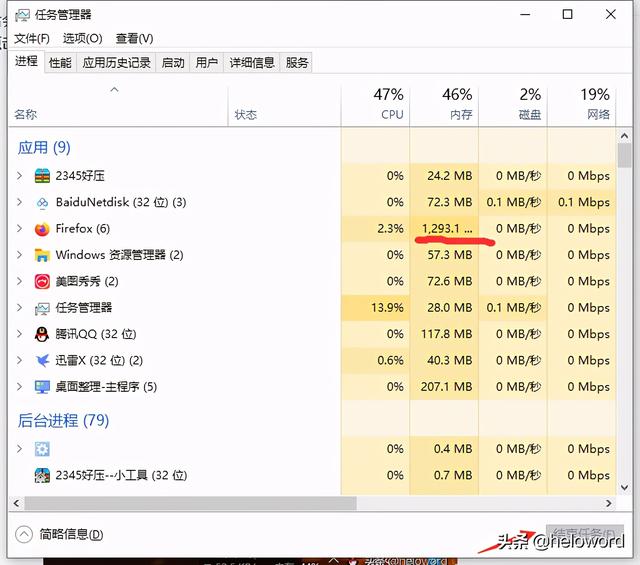Select the Firefox browser icon
The width and height of the screenshot is (640, 565).
(42, 229)
